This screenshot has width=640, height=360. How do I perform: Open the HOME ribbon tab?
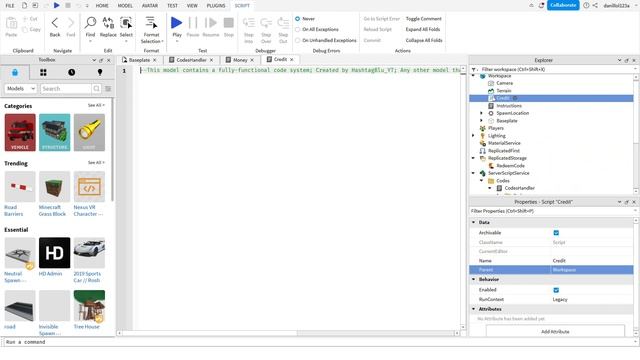tap(102, 6)
